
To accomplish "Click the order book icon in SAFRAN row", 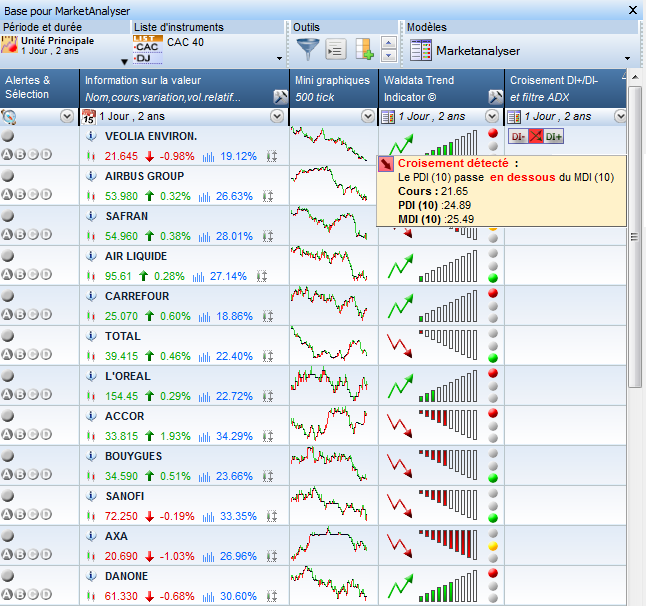I will pyautogui.click(x=268, y=236).
